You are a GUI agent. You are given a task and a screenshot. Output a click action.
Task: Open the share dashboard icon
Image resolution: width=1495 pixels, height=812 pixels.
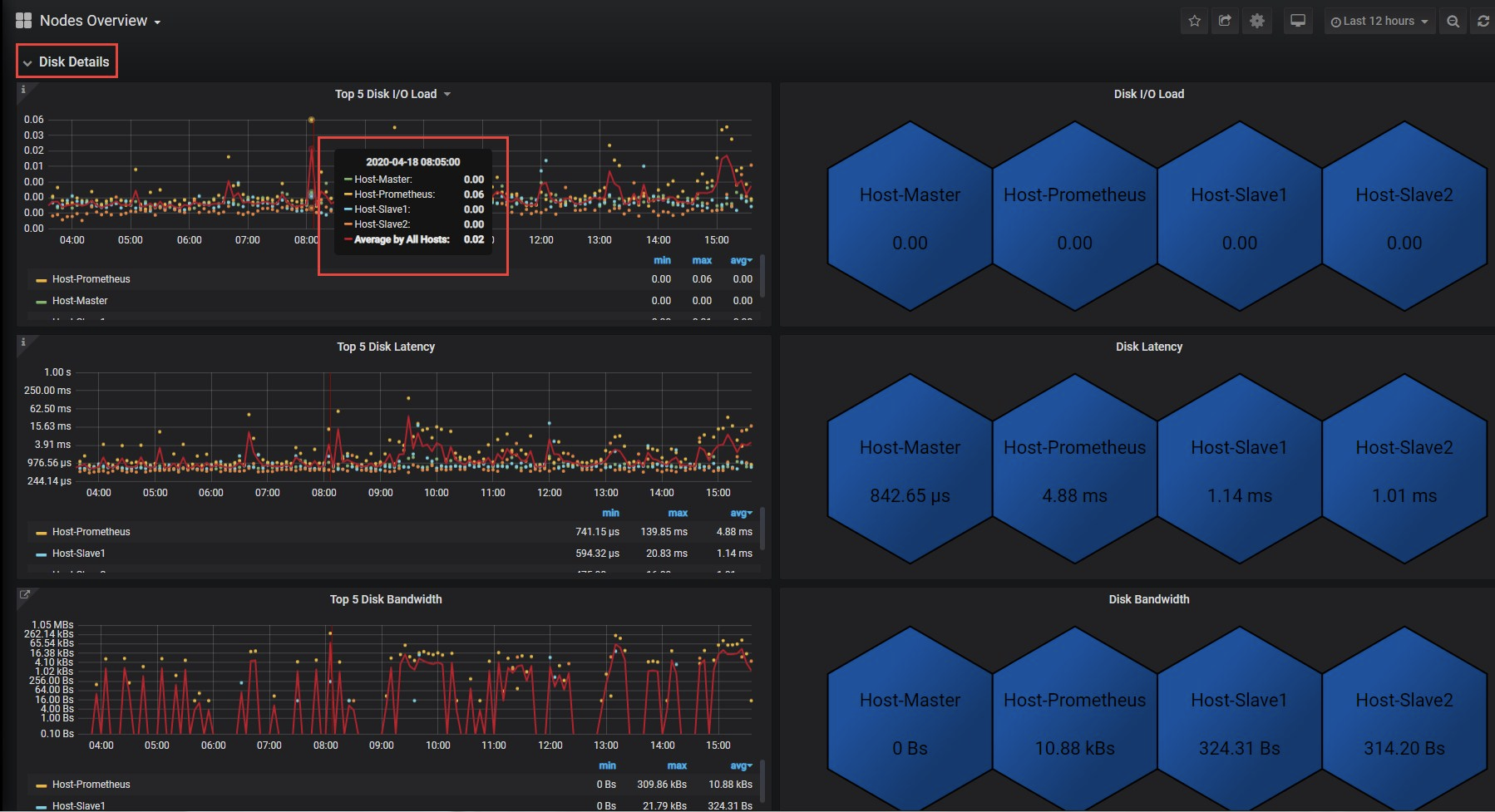click(1226, 22)
